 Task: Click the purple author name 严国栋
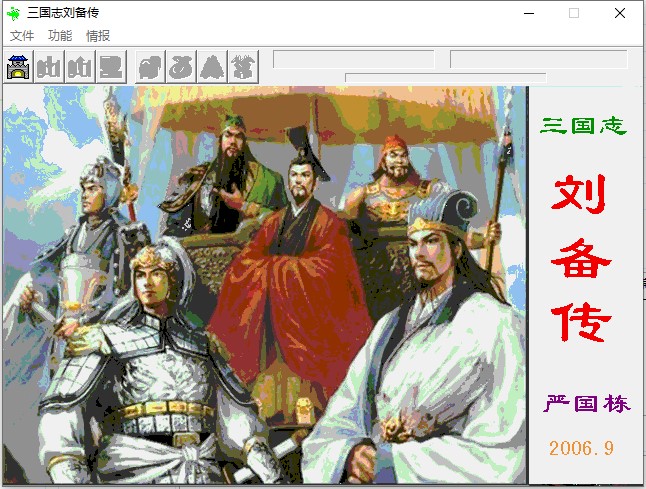pos(587,403)
